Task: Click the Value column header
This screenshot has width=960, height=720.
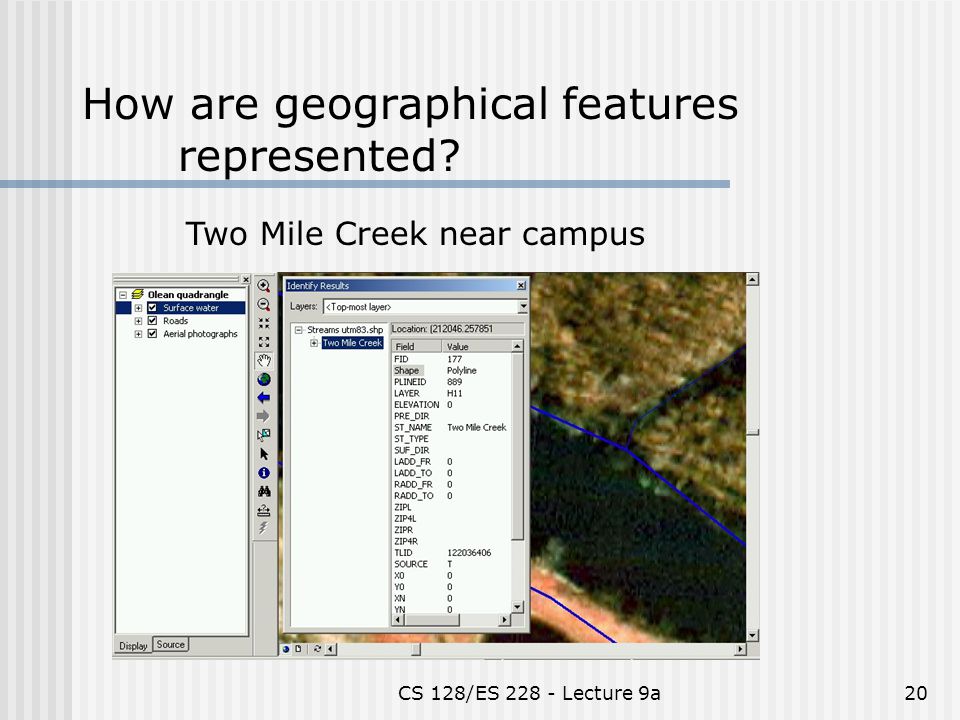Action: click(477, 347)
